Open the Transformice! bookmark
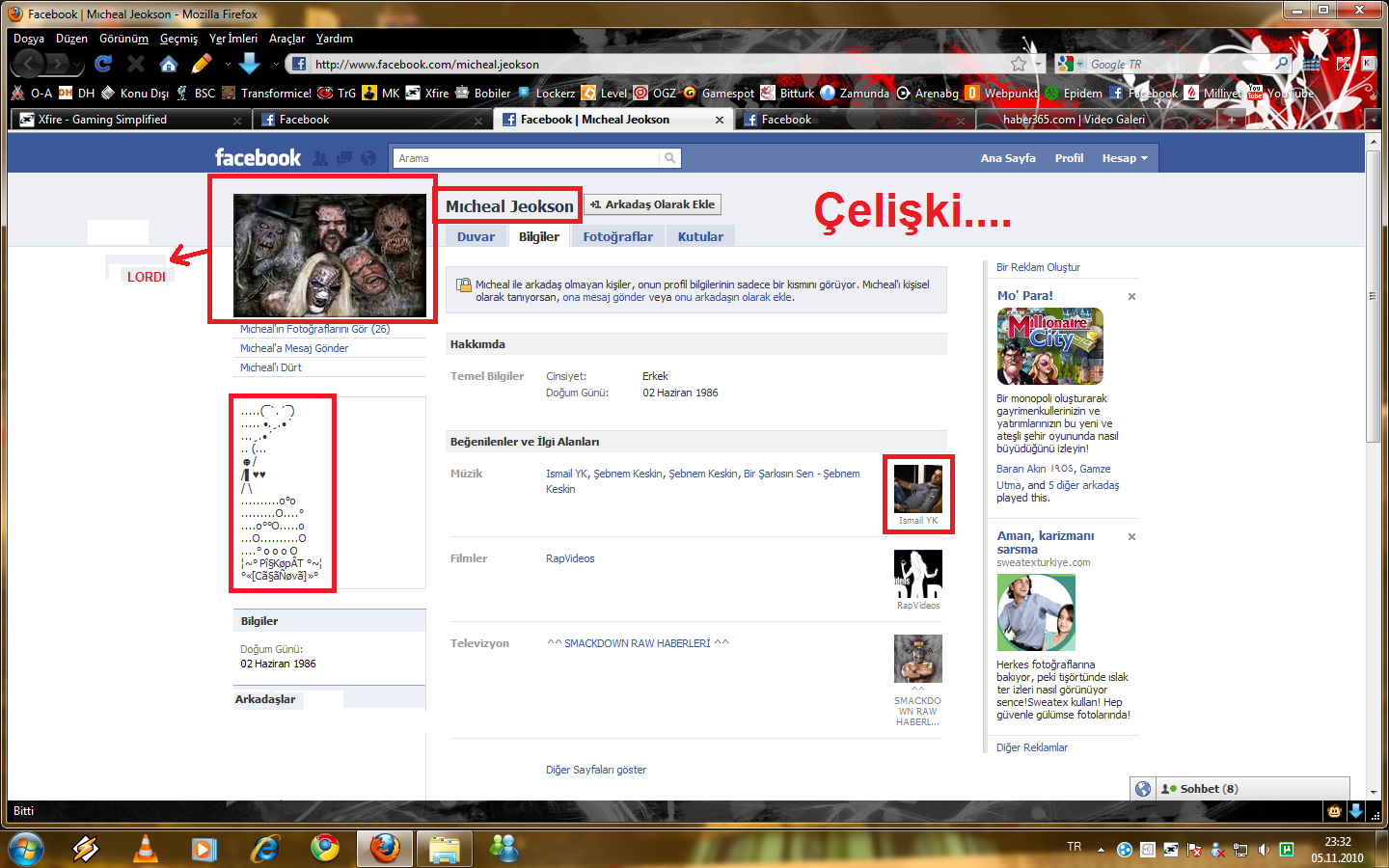 pos(266,94)
